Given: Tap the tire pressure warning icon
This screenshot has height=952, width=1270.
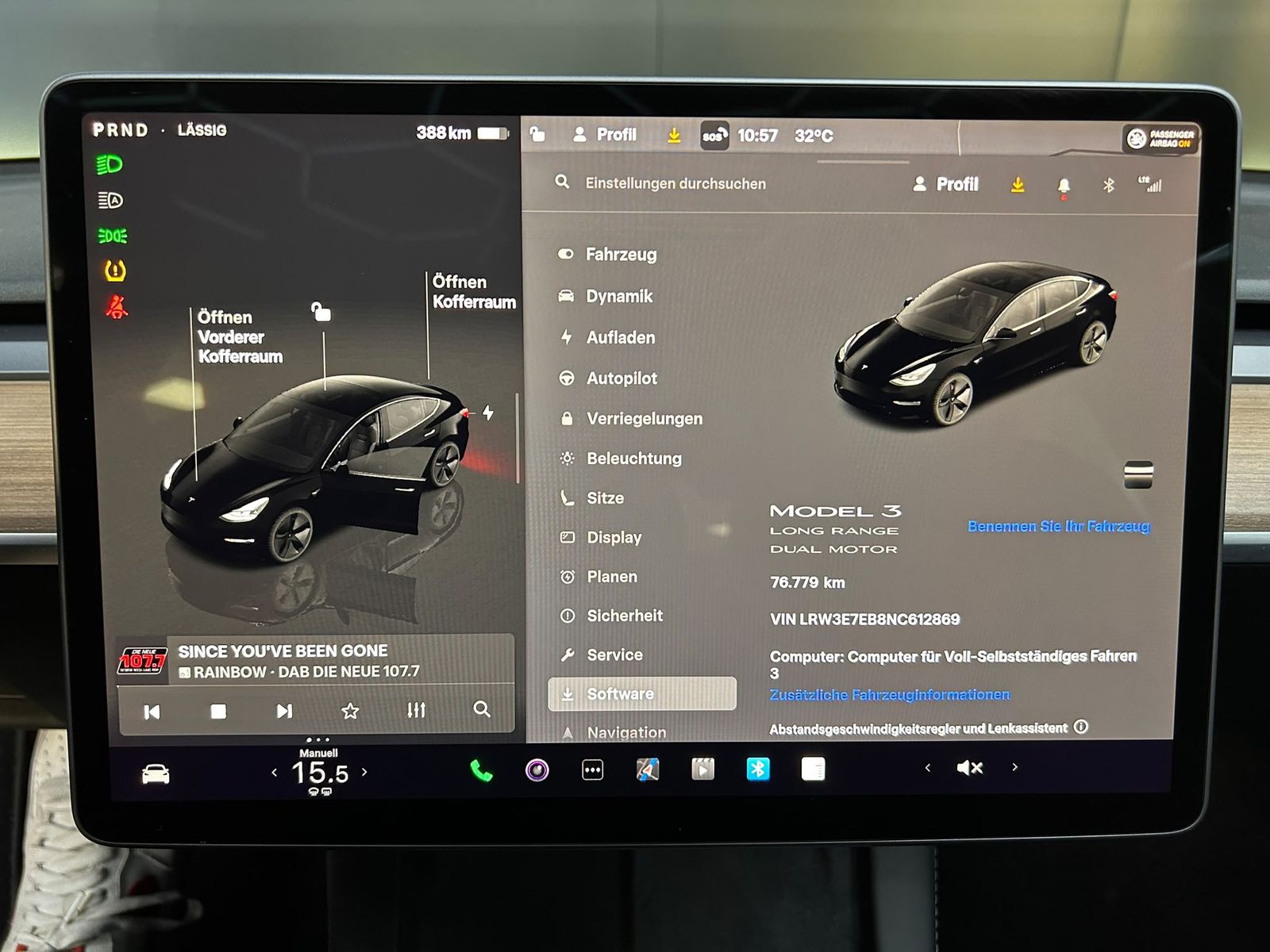Looking at the screenshot, I should 115,271.
